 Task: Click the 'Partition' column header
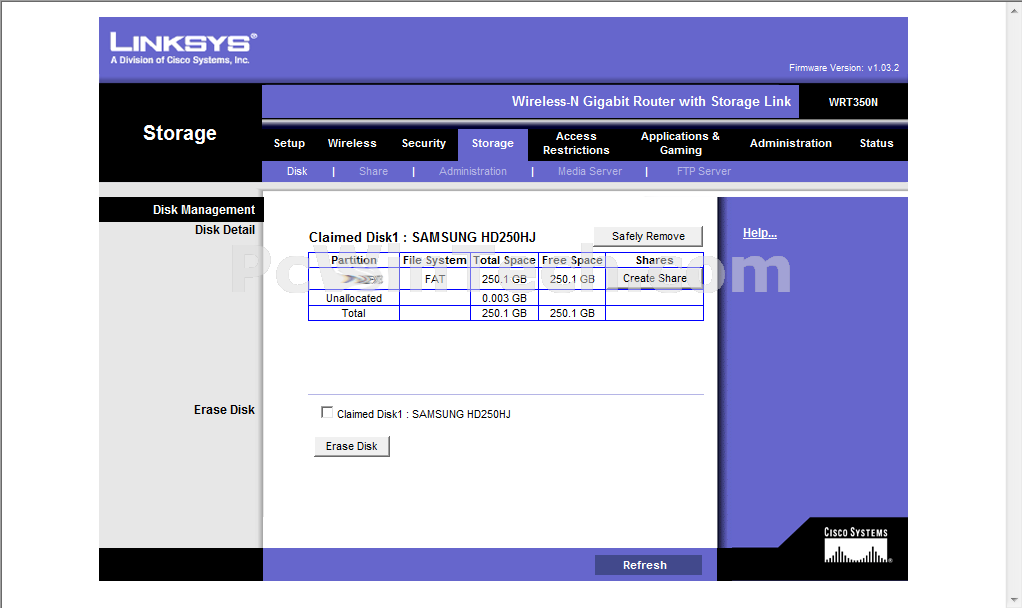click(354, 260)
